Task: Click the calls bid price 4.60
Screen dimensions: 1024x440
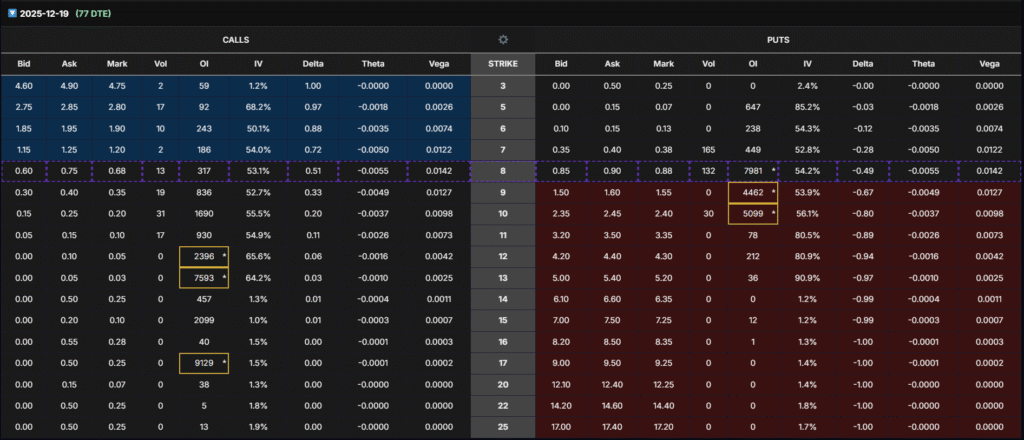Action: [24, 87]
